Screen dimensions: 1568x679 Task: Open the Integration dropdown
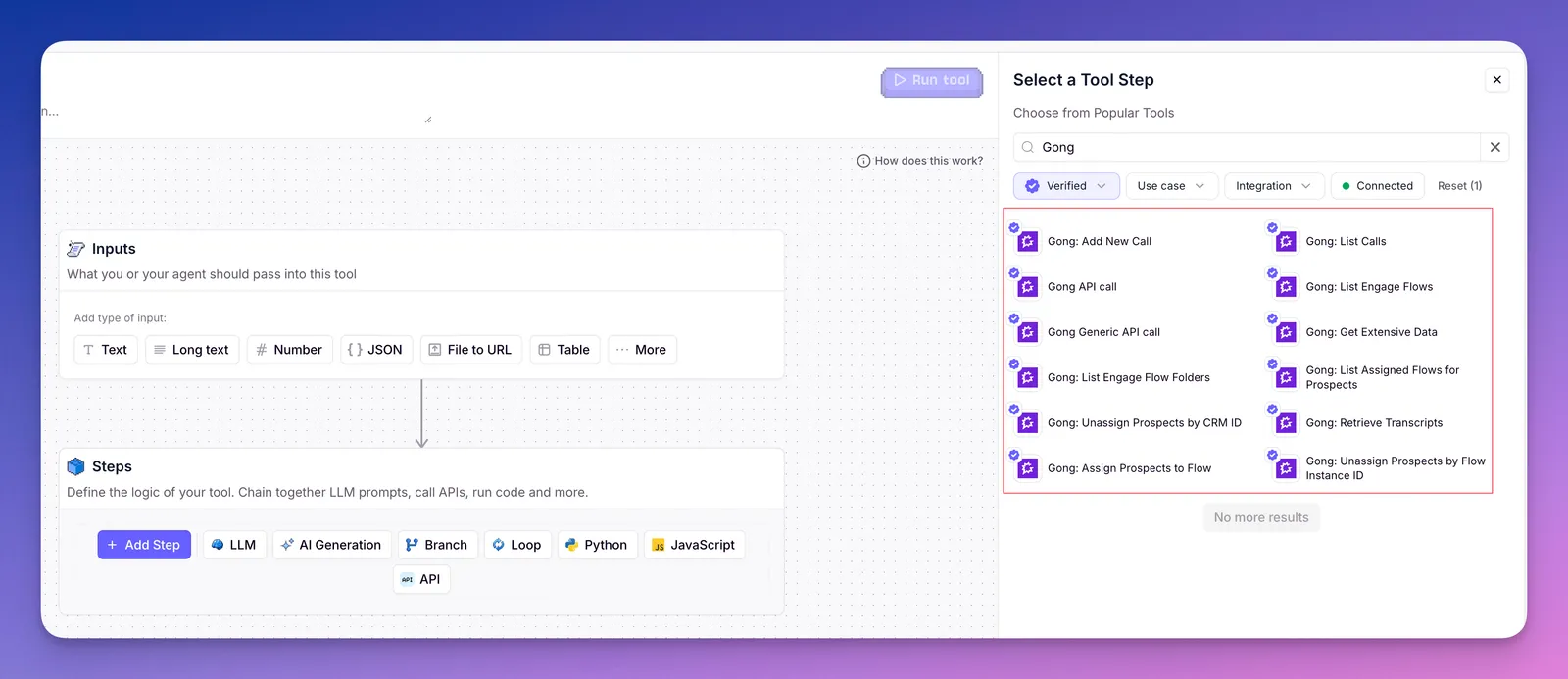tap(1273, 186)
